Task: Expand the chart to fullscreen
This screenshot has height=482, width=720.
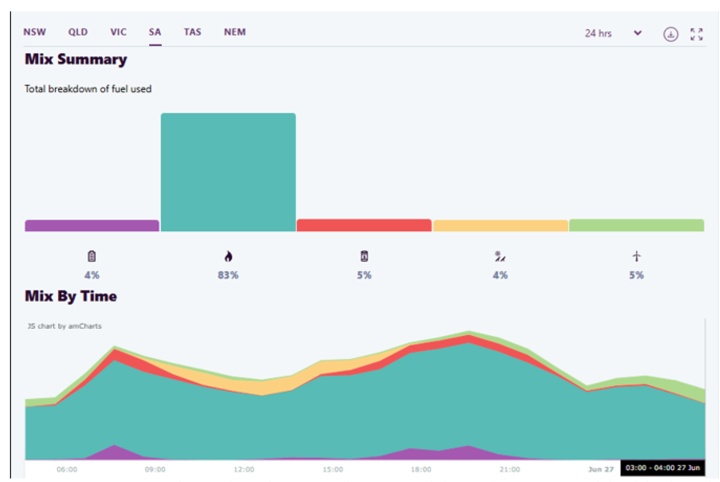Action: [x=697, y=34]
